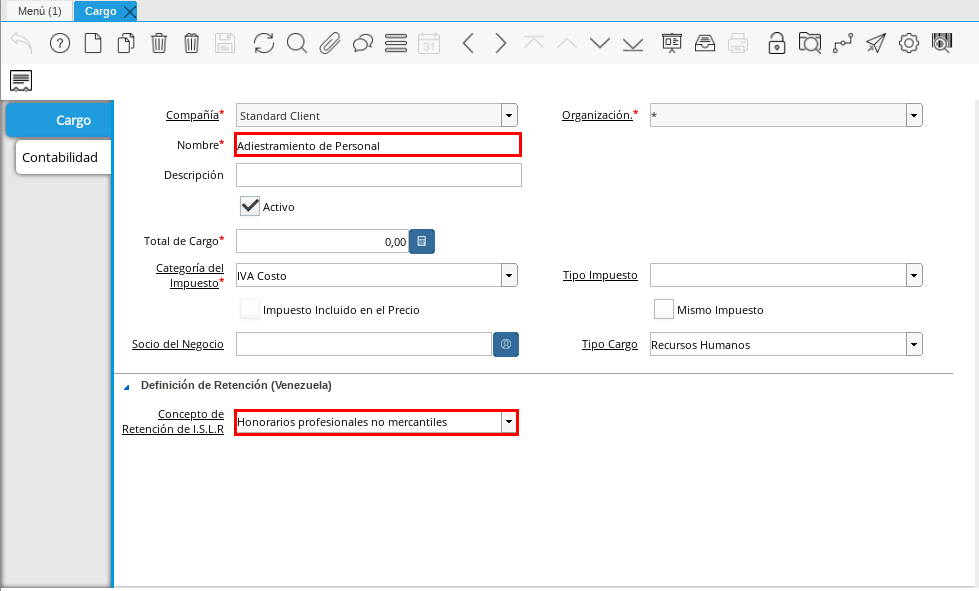Click the Undo changes toolbar icon
The image size is (979, 591).
(22, 43)
